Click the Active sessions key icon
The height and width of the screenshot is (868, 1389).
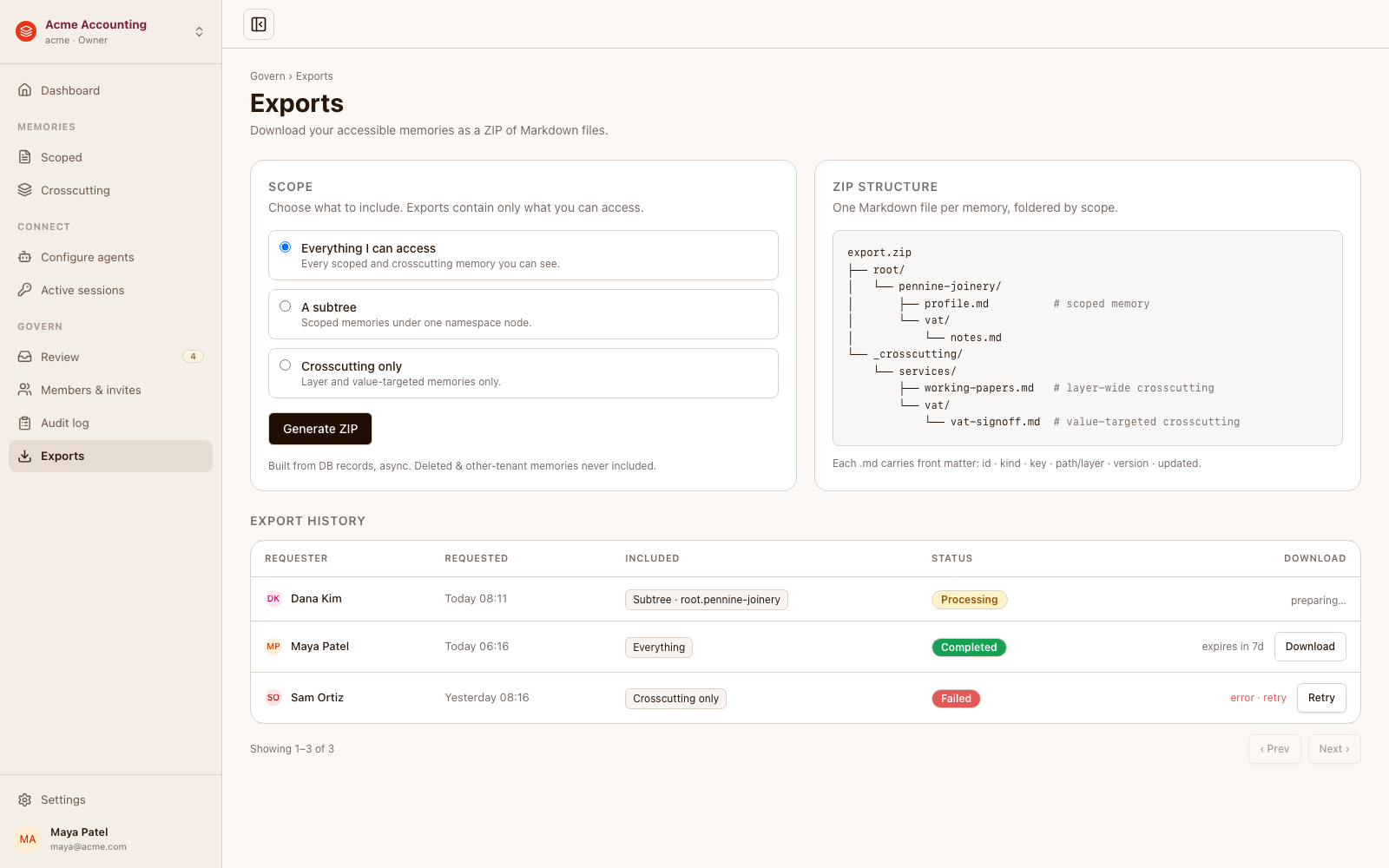[x=25, y=290]
